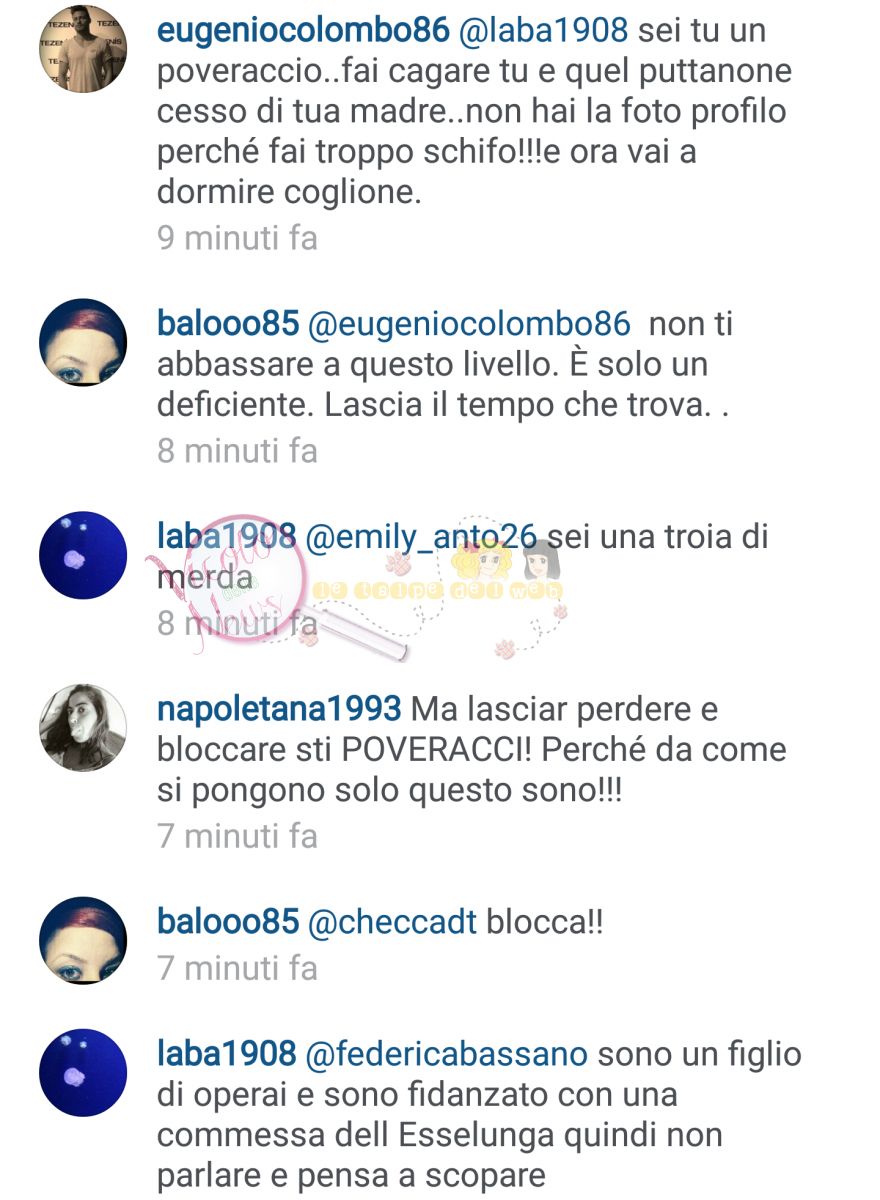Open the @laba1908 mention in first comment
This screenshot has height=1200, width=880.
click(x=543, y=31)
